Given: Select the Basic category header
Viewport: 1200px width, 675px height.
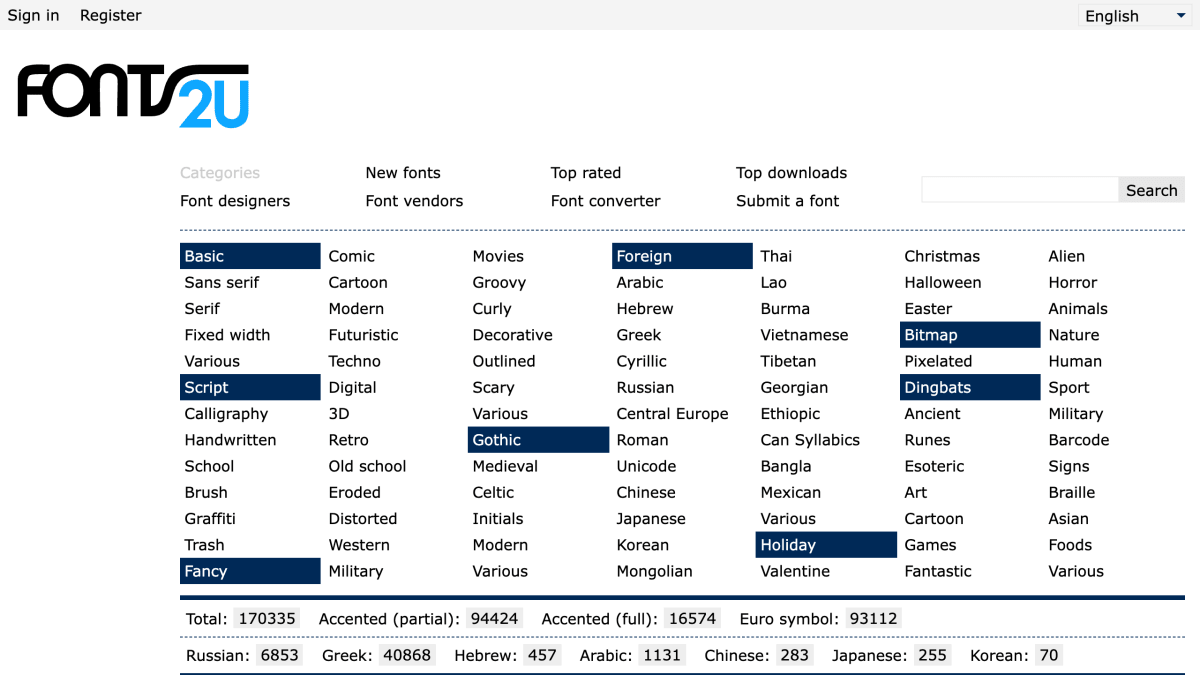Looking at the screenshot, I should (x=250, y=256).
